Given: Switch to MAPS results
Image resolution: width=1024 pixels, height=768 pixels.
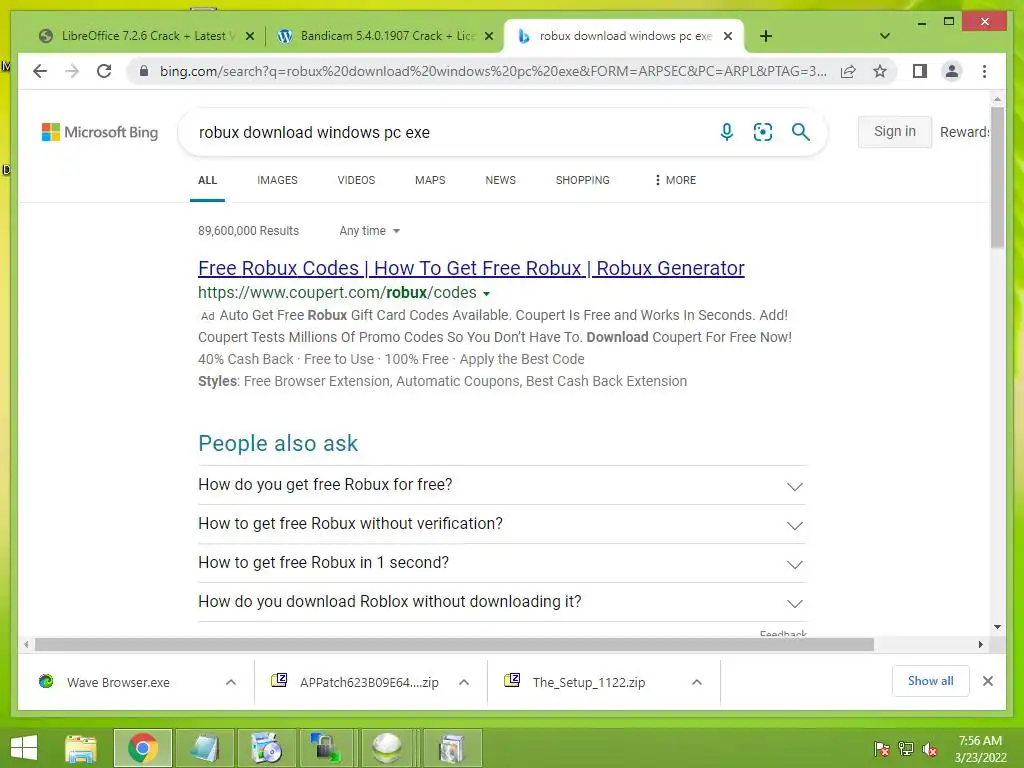Looking at the screenshot, I should point(430,180).
